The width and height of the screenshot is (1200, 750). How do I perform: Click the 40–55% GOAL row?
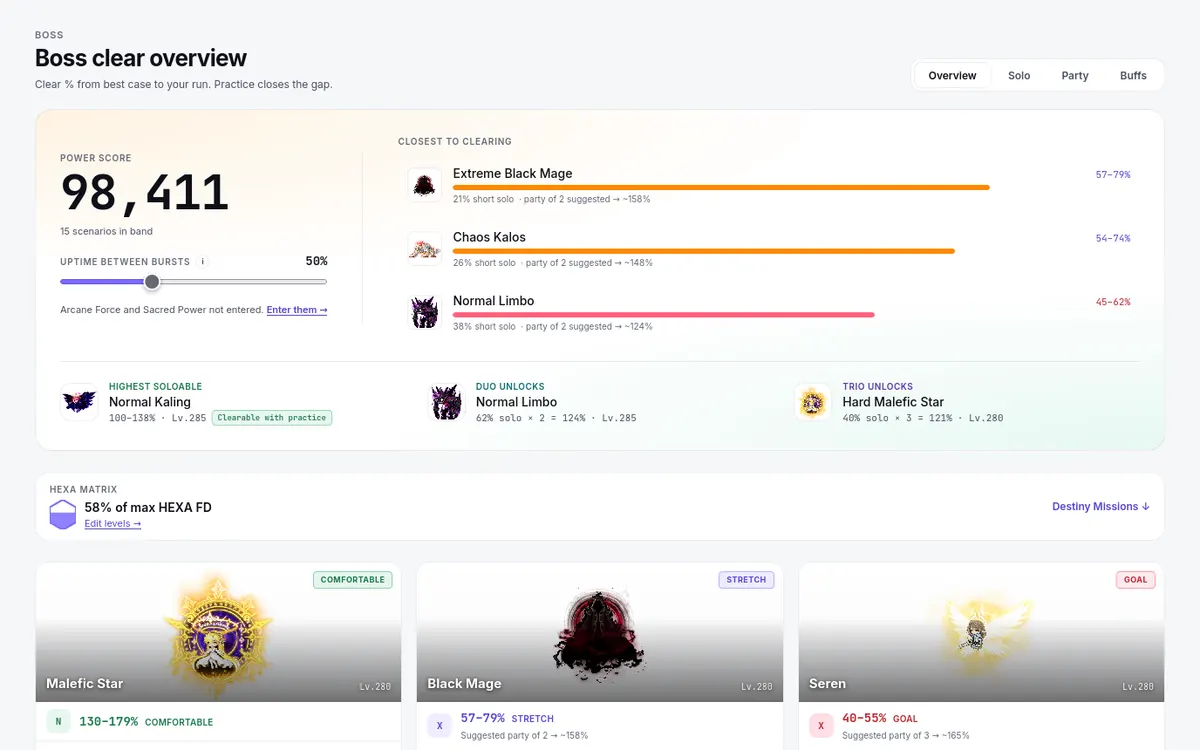[x=981, y=726]
